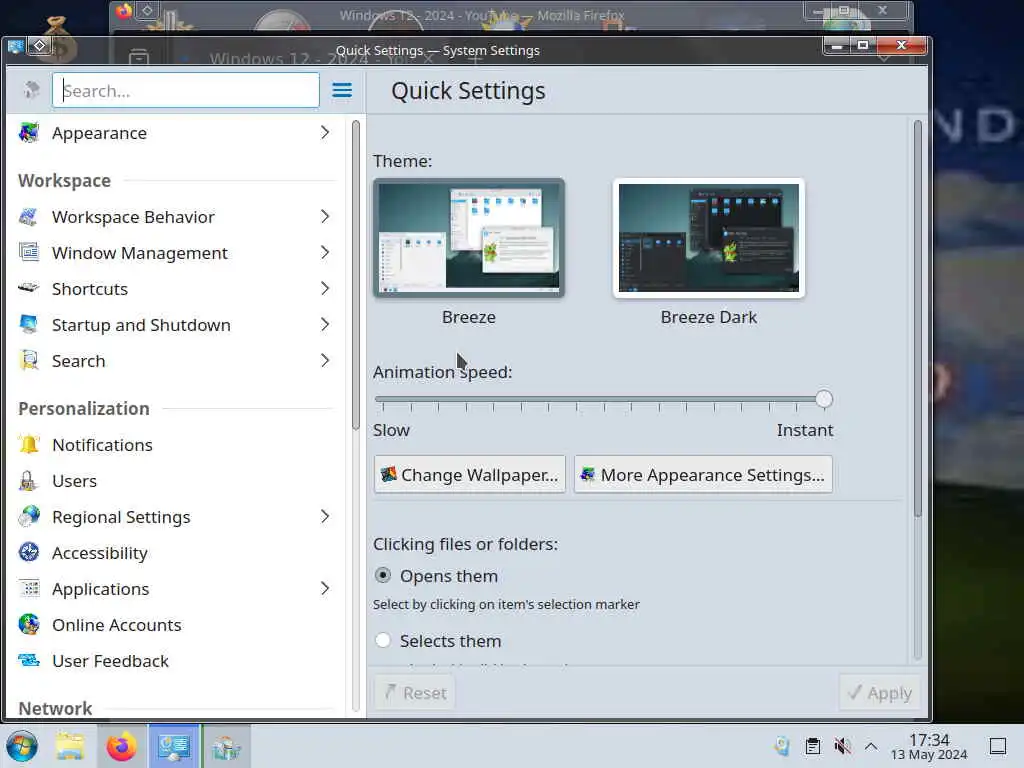Expand Startup and Shutdown chevron
Viewport: 1024px width, 768px height.
click(325, 325)
